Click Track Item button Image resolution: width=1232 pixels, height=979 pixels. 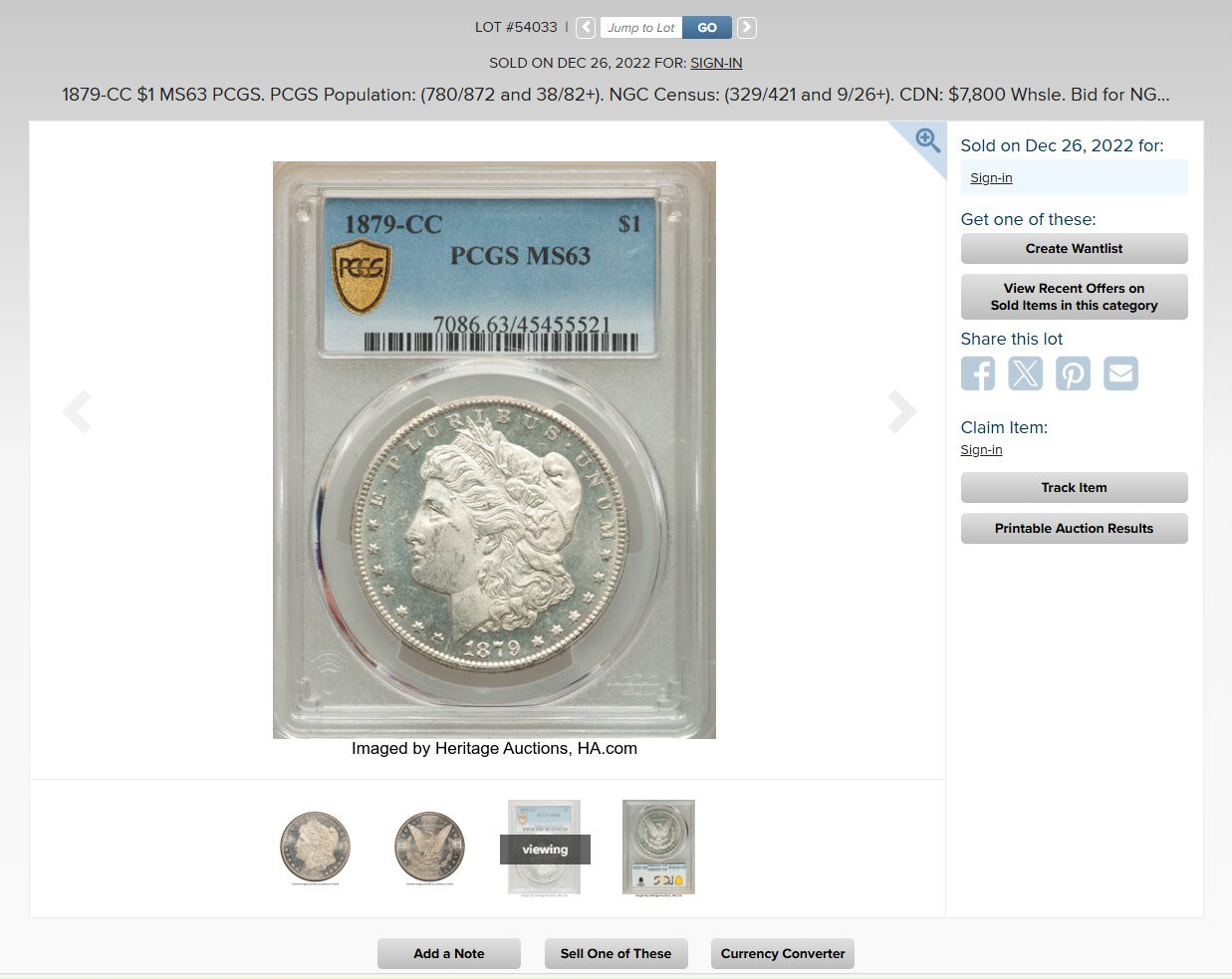1074,487
